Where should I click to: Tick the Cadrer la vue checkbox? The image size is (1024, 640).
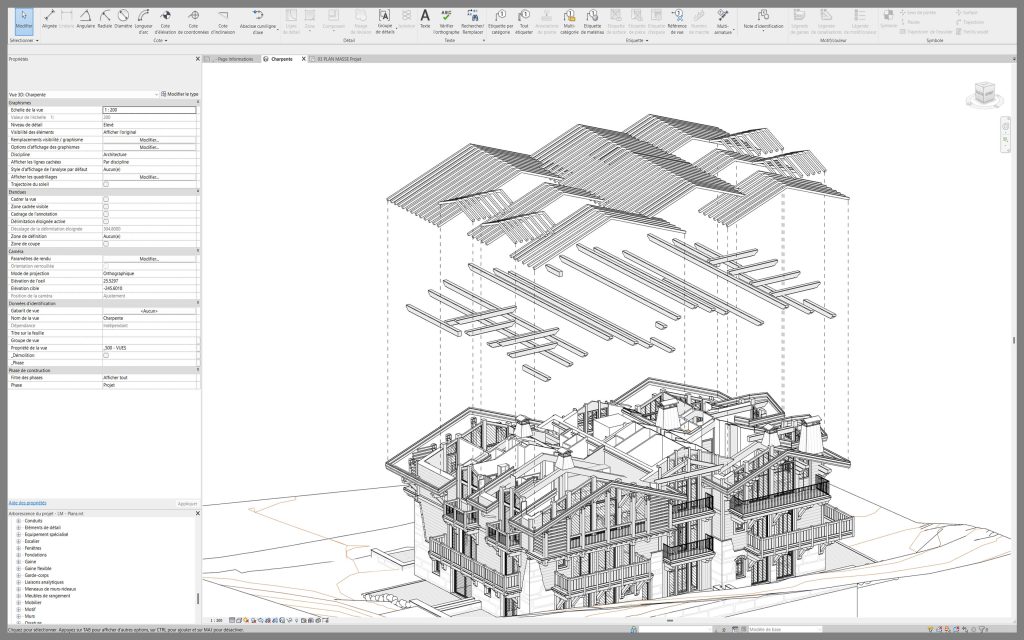[x=106, y=199]
